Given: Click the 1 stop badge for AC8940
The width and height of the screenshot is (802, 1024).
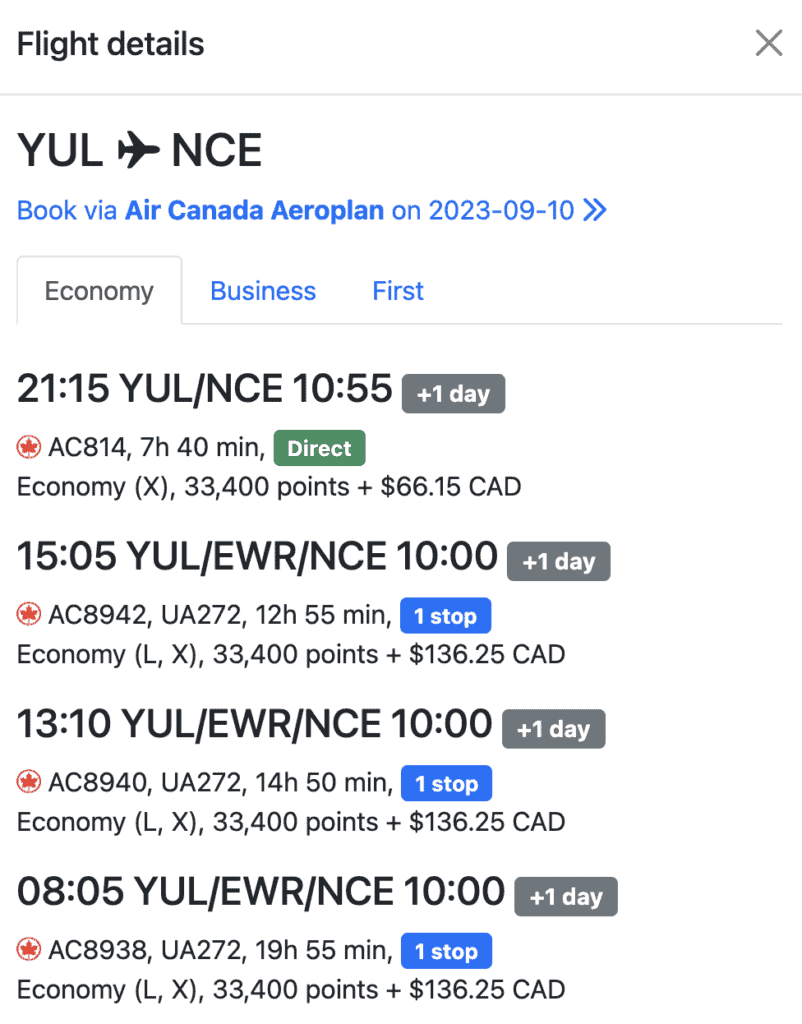Looking at the screenshot, I should click(x=446, y=784).
